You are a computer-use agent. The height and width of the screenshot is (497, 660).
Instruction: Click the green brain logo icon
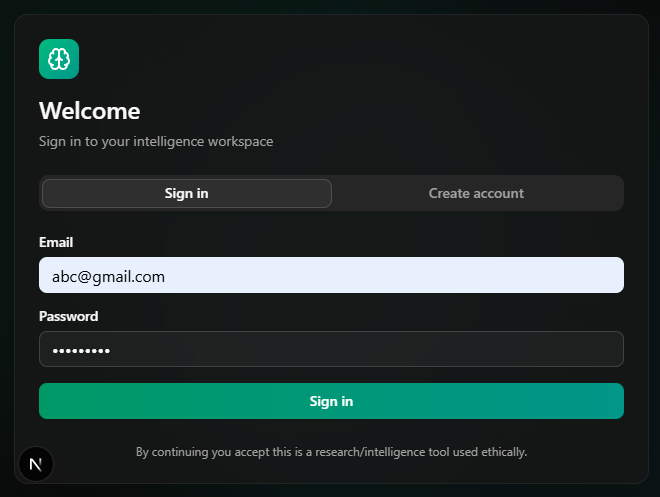tap(59, 59)
